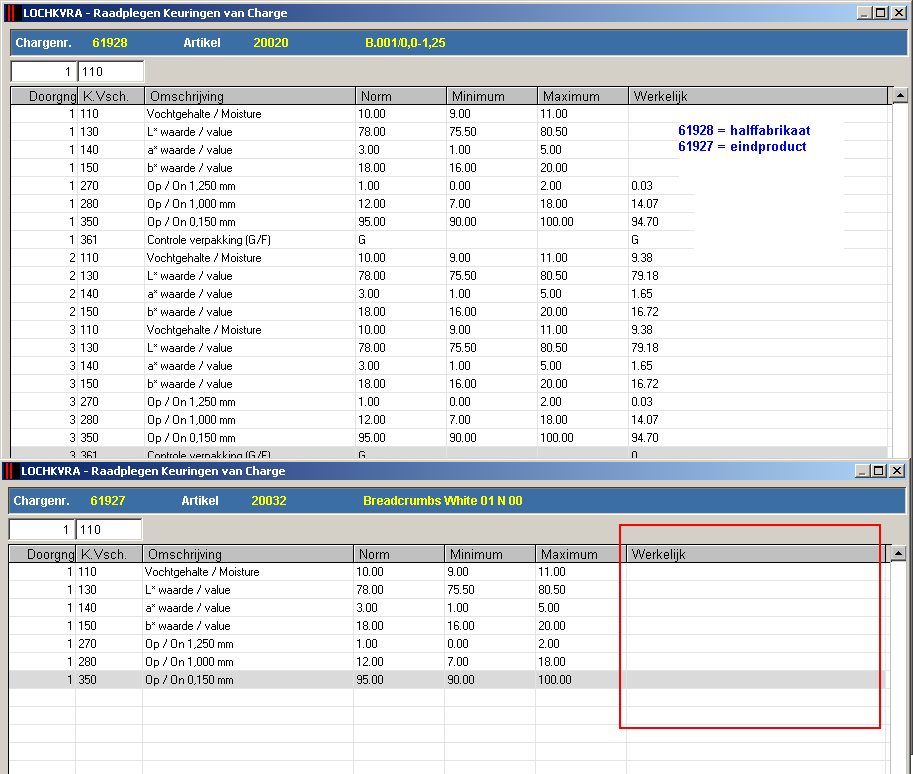Select 'Op / On 1,250 mm' row in charge 61927 window
This screenshot has height=774, width=913.
point(447,644)
